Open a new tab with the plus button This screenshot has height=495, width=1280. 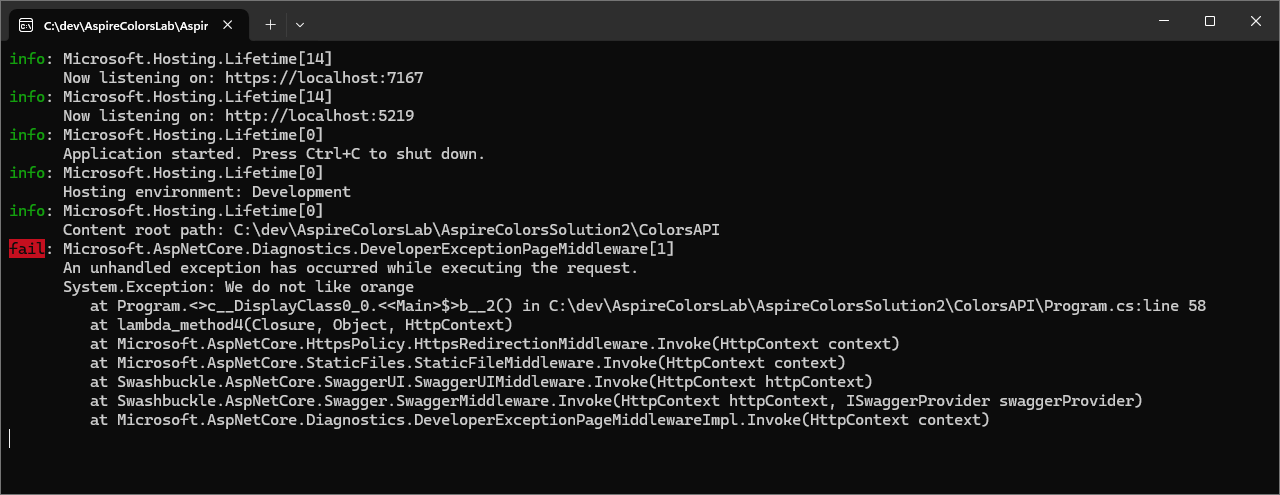point(270,23)
